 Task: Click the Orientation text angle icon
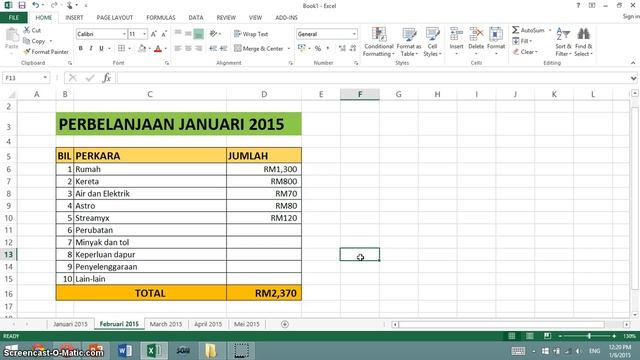[x=213, y=34]
